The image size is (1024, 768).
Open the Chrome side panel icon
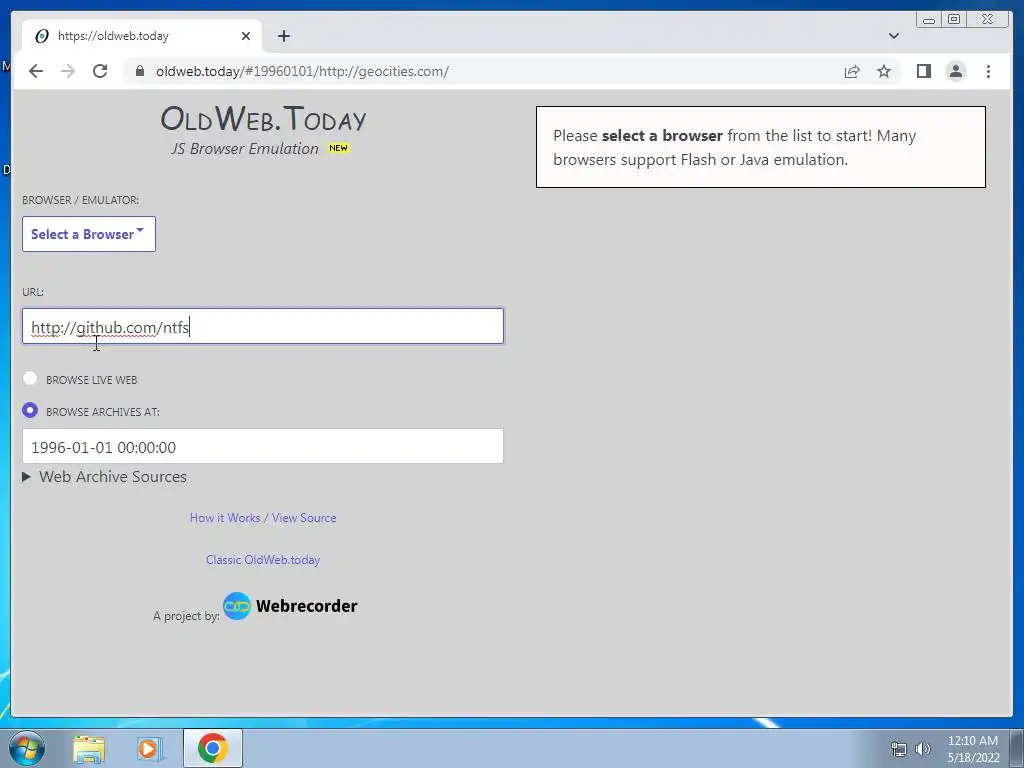(923, 71)
